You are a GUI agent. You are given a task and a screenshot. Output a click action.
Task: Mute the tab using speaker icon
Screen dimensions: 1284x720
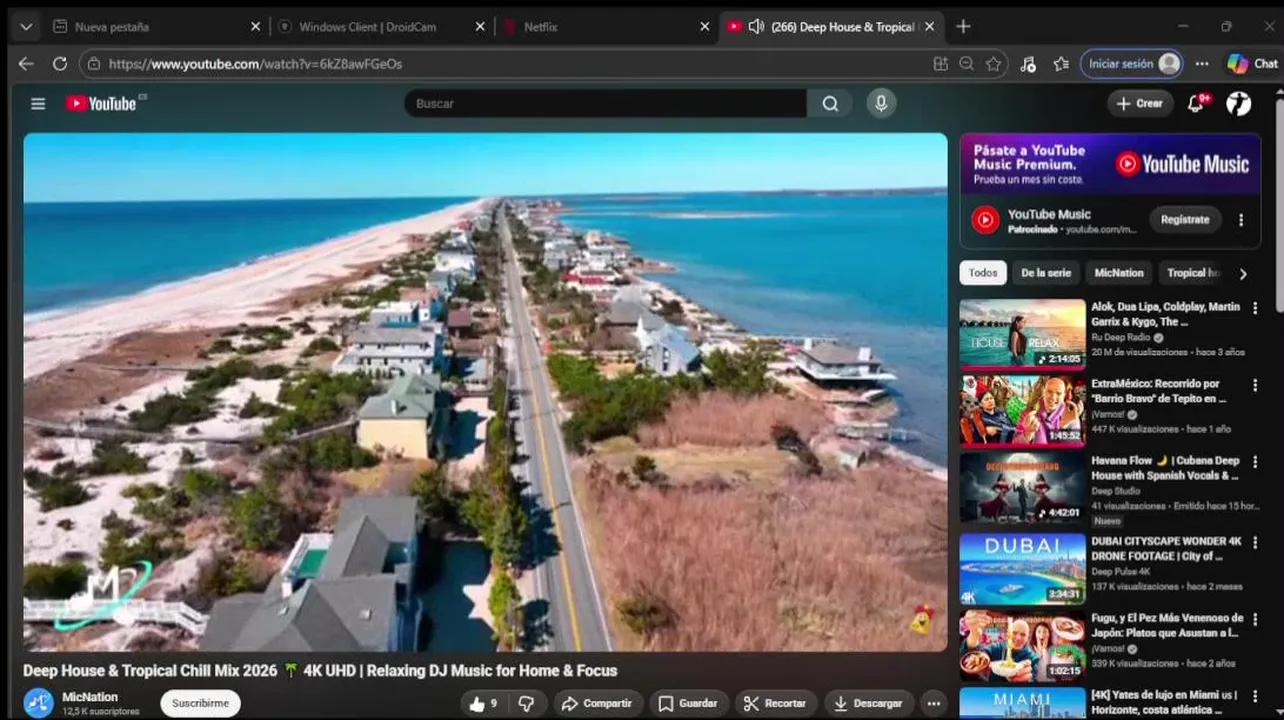coord(756,27)
